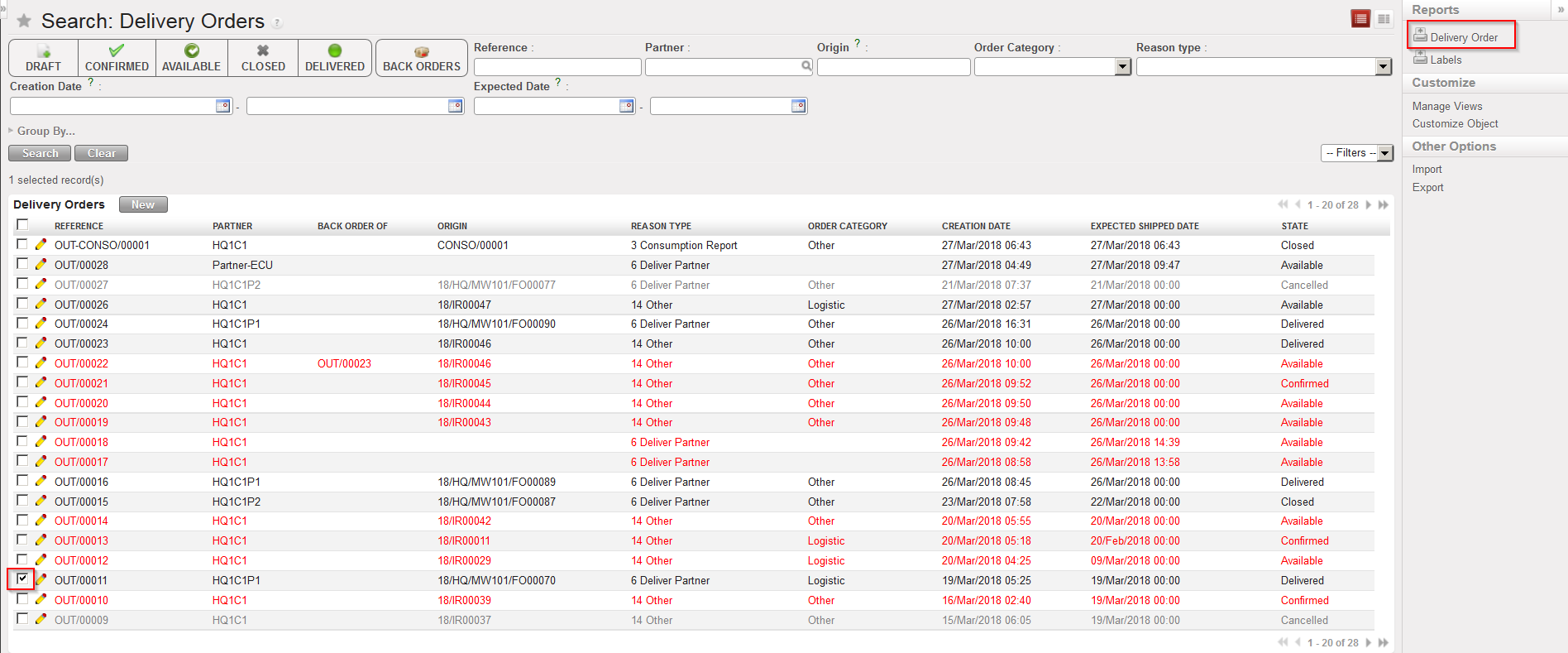The image size is (1568, 653).
Task: Click the Draft filter icon button
Action: (x=43, y=58)
